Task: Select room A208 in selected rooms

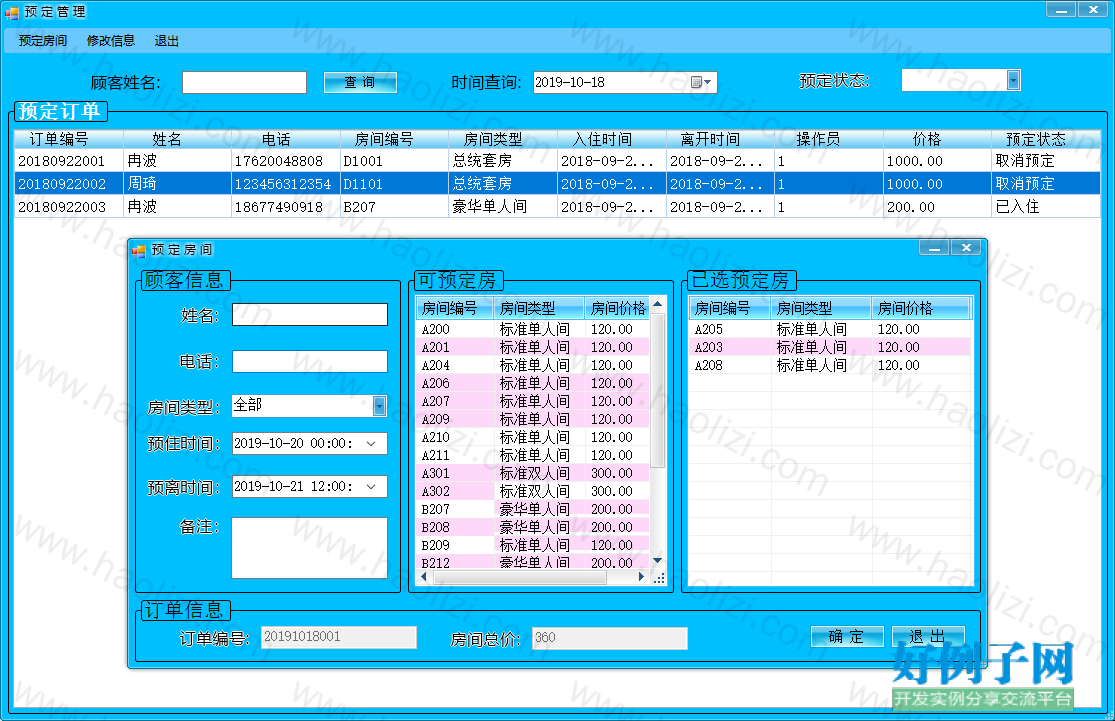Action: (830, 365)
